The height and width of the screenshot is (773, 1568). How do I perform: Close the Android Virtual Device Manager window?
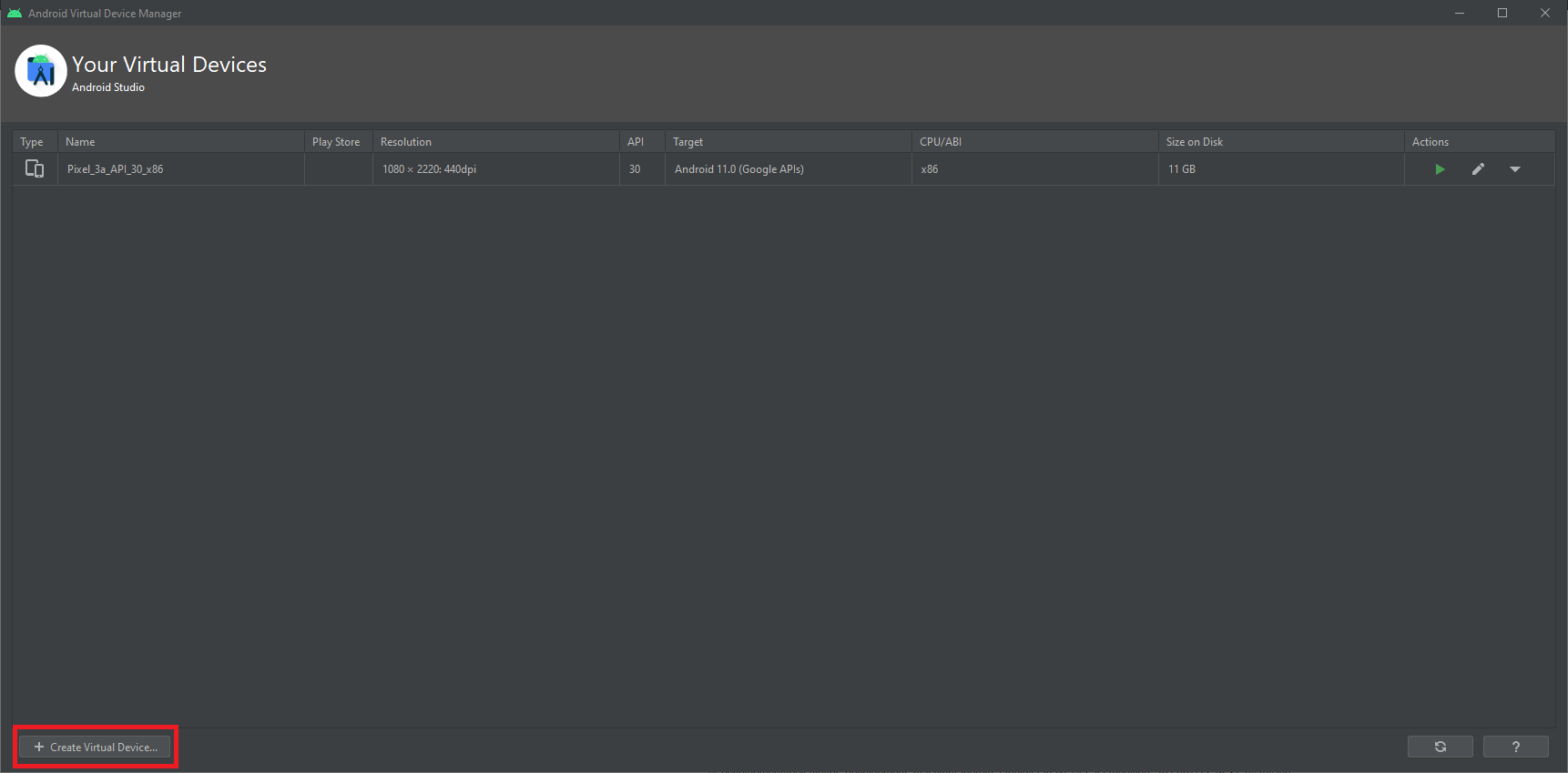1545,13
